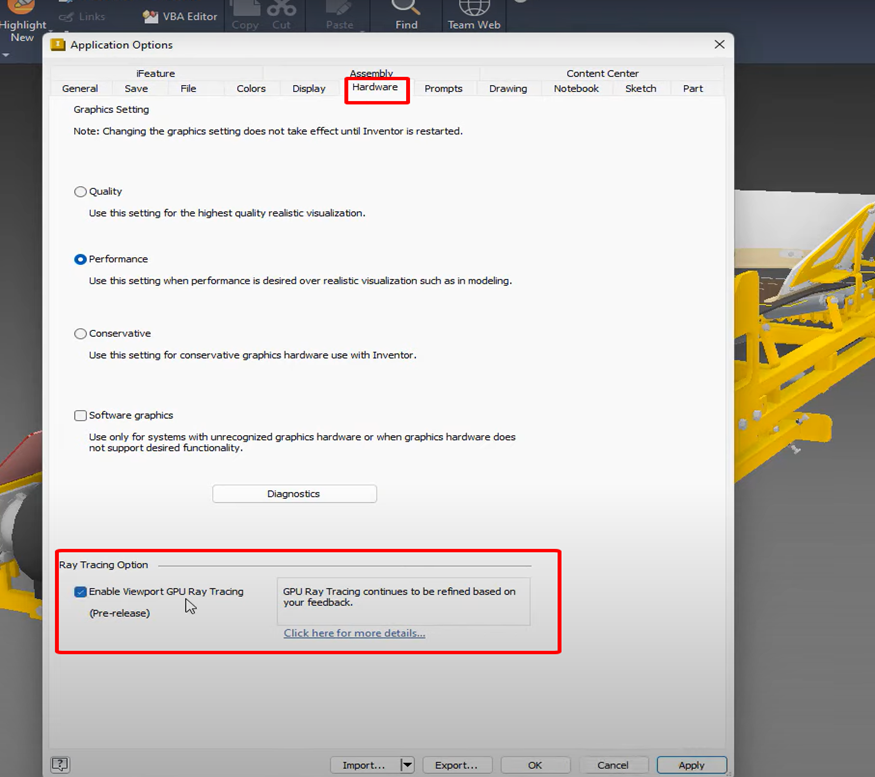Toggle the Software graphics checkbox
This screenshot has width=875, height=777.
click(80, 415)
